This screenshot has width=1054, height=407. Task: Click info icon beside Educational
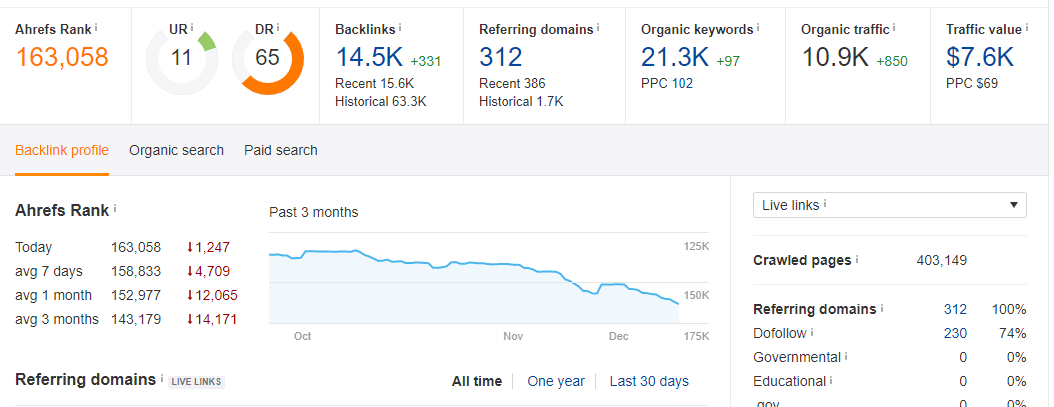coord(831,380)
